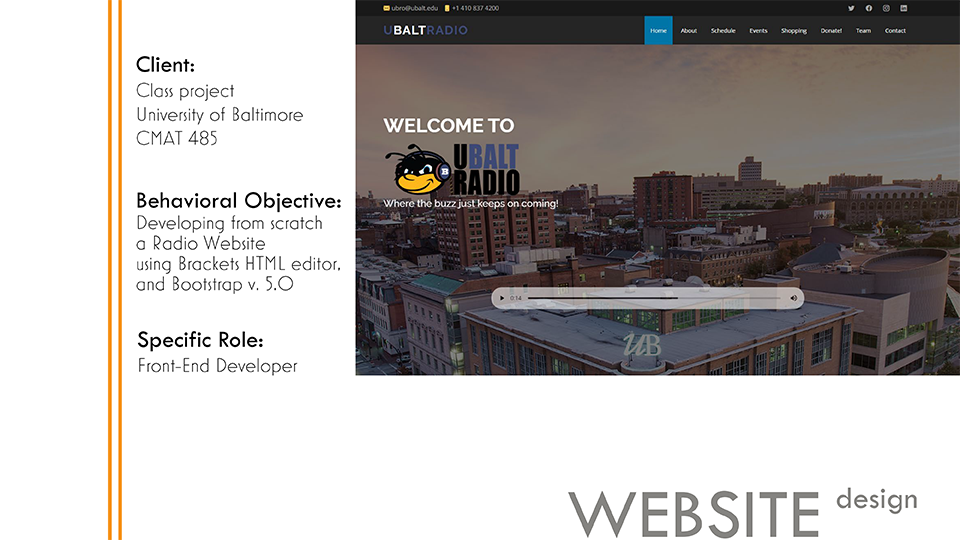Click the 'Behavioral Objective:' heading
The image size is (960, 540).
point(239,201)
